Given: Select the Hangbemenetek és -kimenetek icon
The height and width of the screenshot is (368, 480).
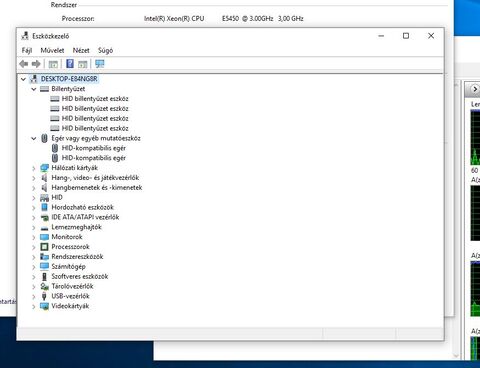Looking at the screenshot, I should (44, 188).
